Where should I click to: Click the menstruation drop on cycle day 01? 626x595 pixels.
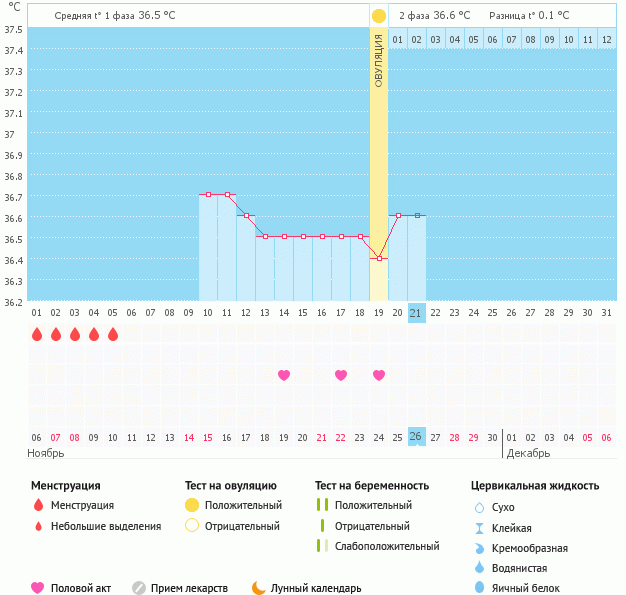[37, 334]
